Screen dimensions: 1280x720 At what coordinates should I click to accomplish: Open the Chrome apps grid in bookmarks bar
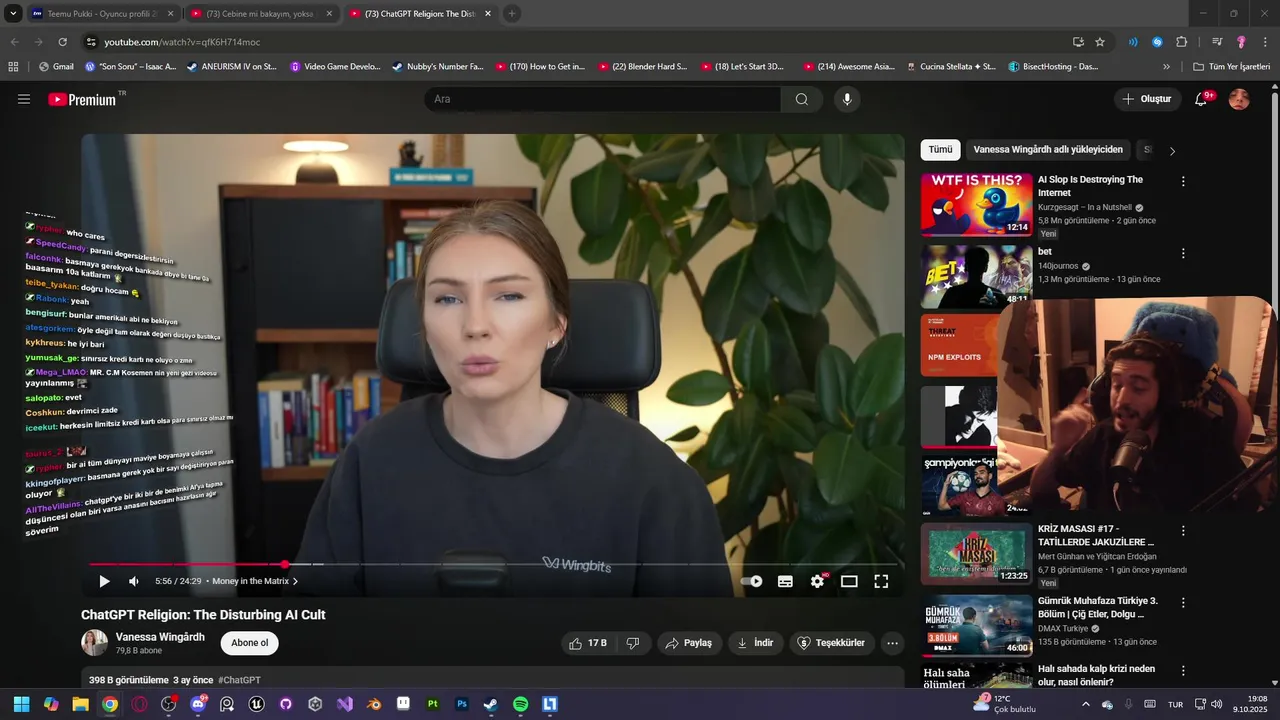pos(13,67)
